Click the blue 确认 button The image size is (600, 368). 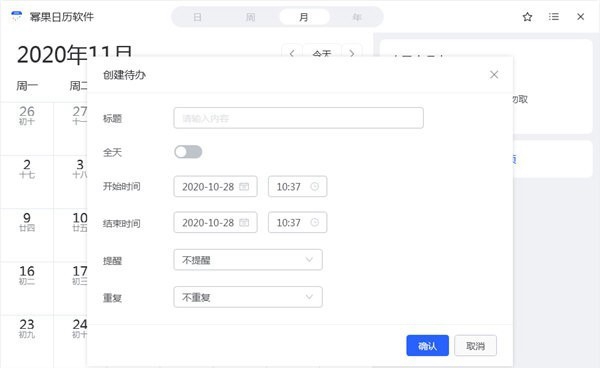[x=427, y=346]
